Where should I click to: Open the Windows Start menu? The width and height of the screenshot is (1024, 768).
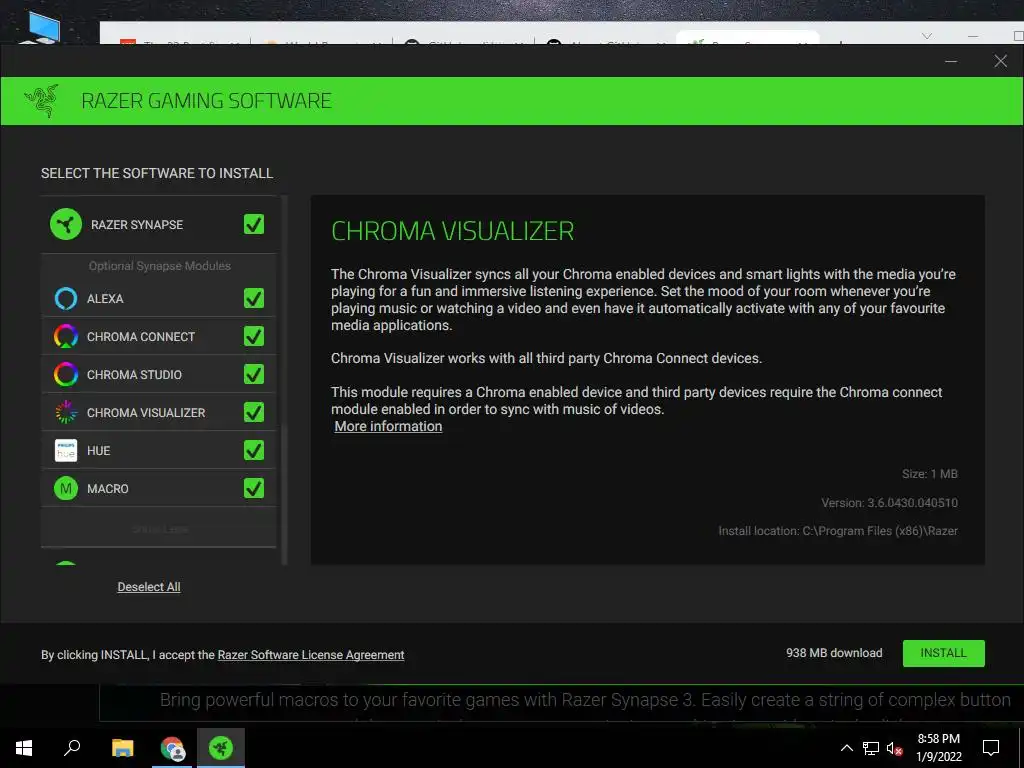pos(24,748)
